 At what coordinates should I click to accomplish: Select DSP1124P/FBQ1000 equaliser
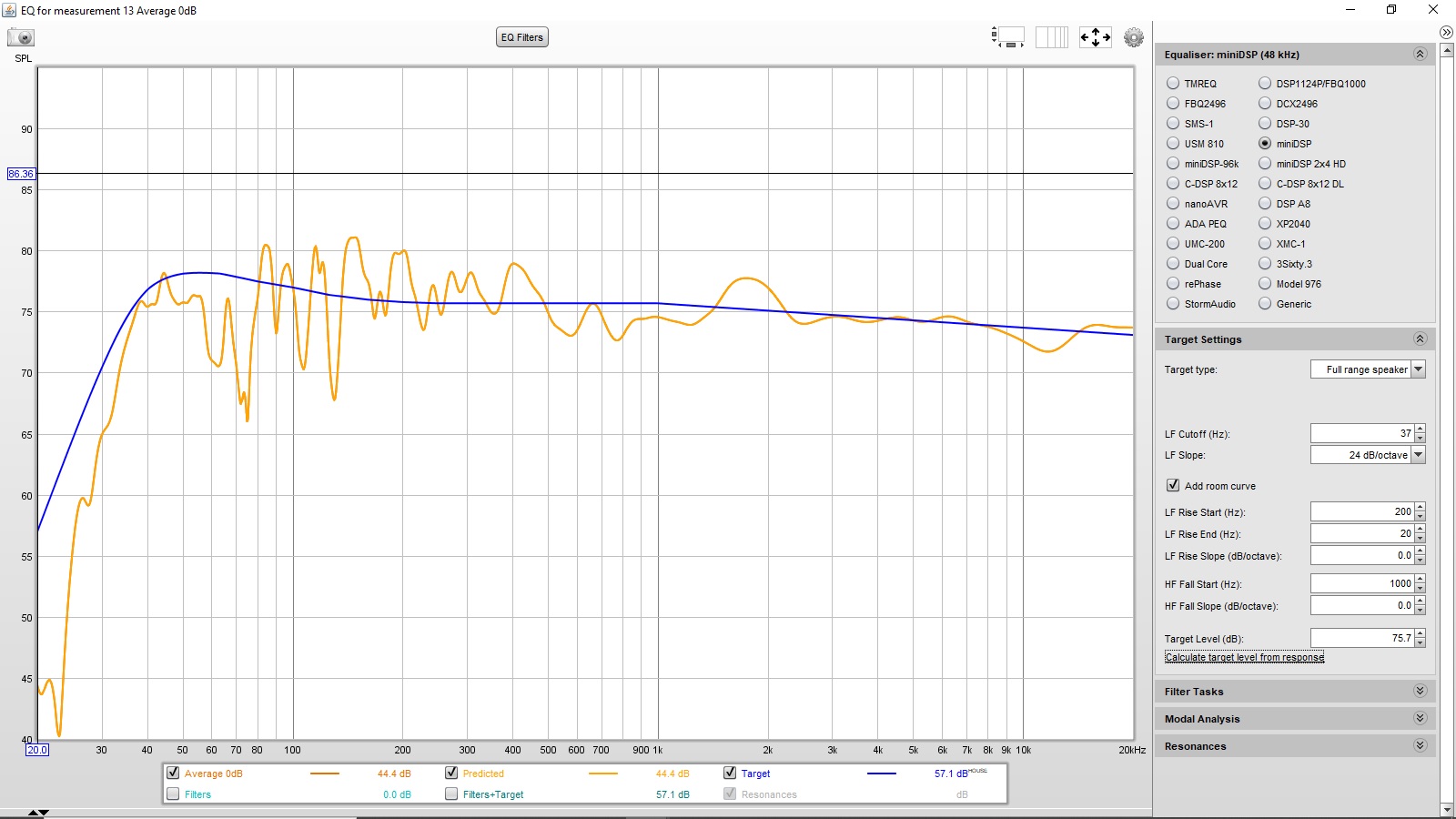pyautogui.click(x=1265, y=83)
